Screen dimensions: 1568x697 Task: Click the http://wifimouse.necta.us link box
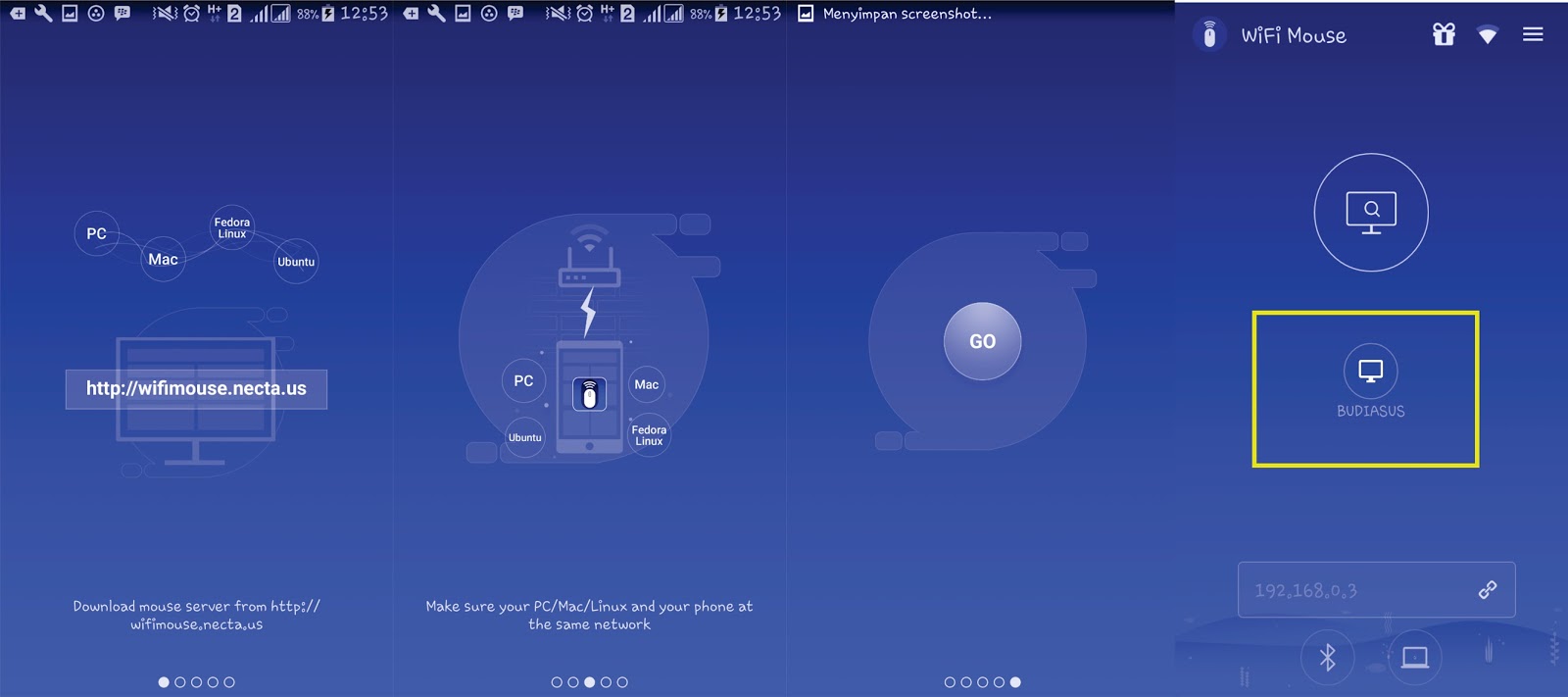[196, 388]
